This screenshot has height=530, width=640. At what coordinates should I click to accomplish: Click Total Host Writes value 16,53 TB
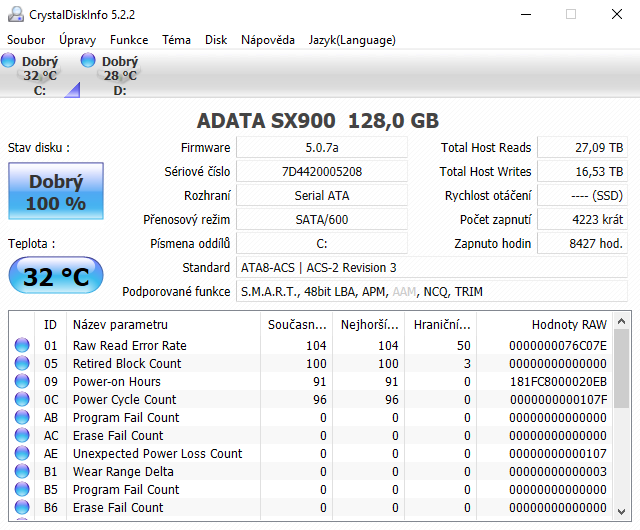coord(582,171)
